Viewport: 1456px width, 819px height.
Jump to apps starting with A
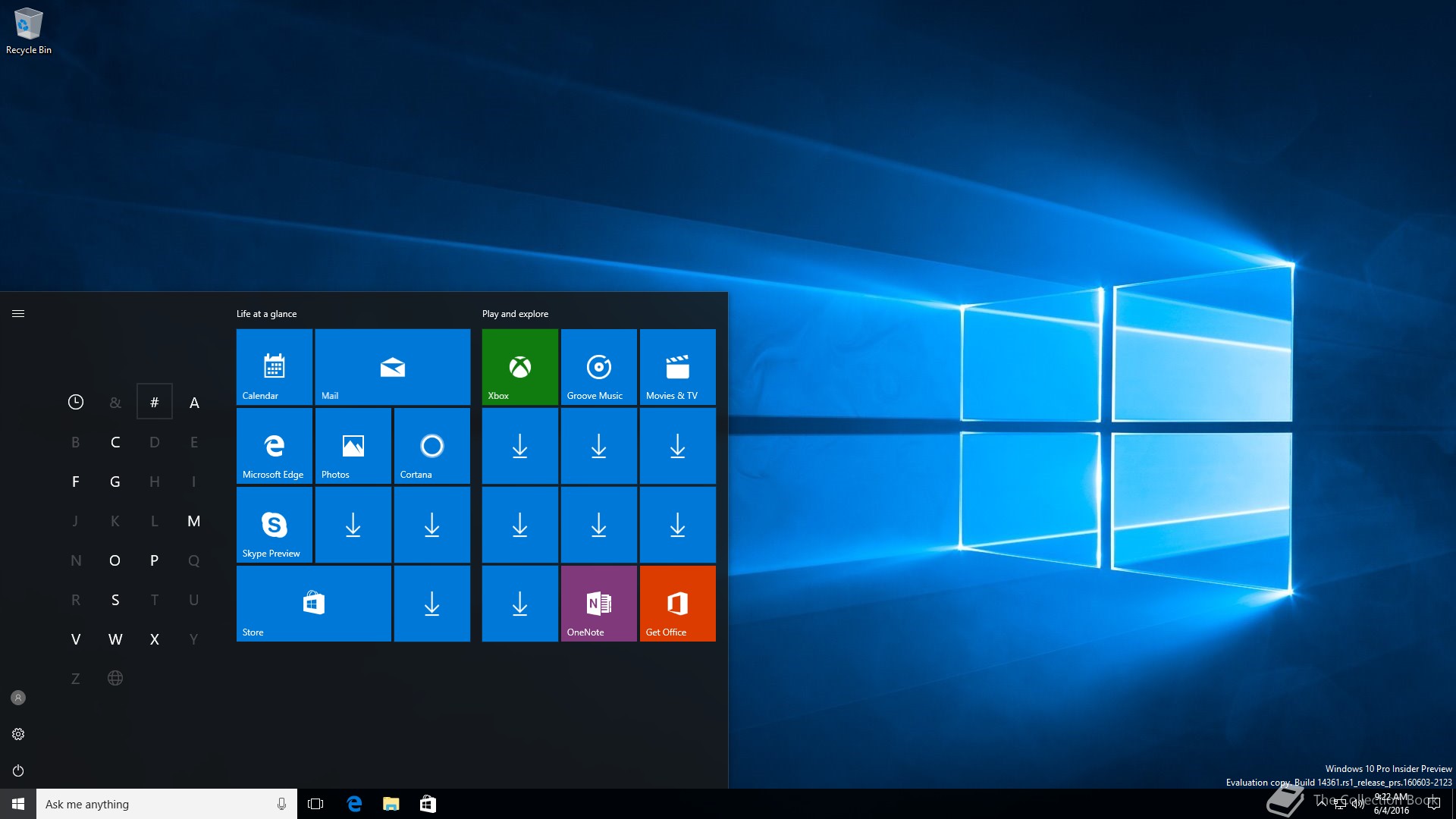pyautogui.click(x=194, y=402)
